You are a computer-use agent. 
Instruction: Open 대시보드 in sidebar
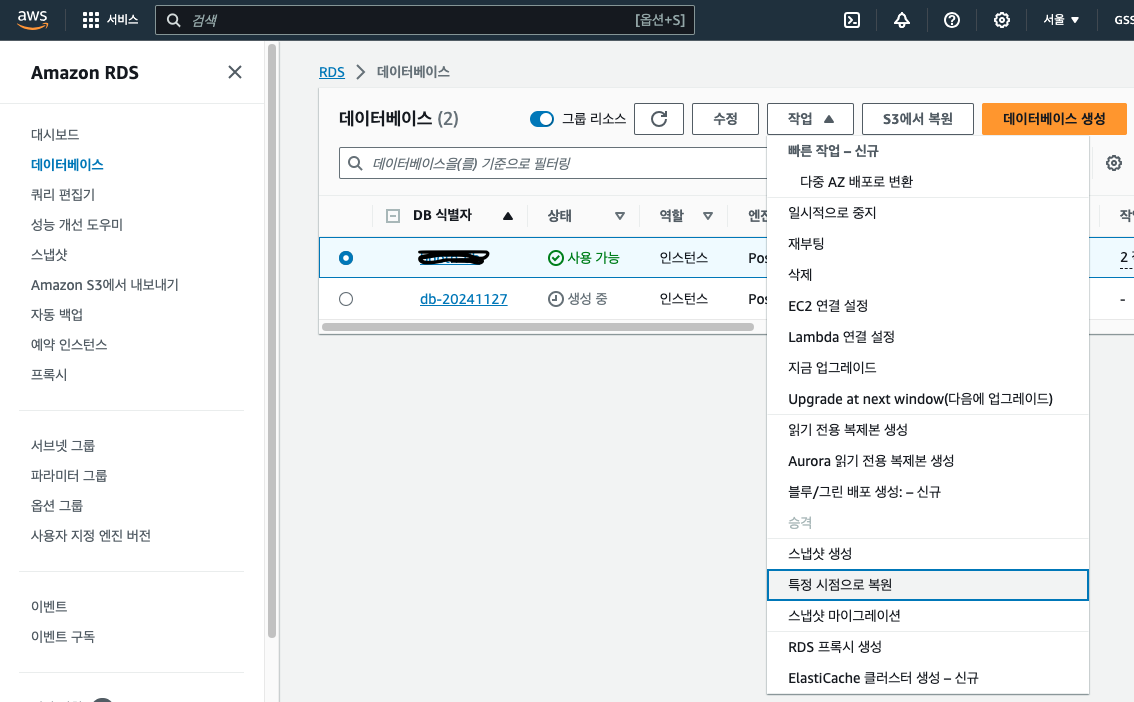coord(55,134)
